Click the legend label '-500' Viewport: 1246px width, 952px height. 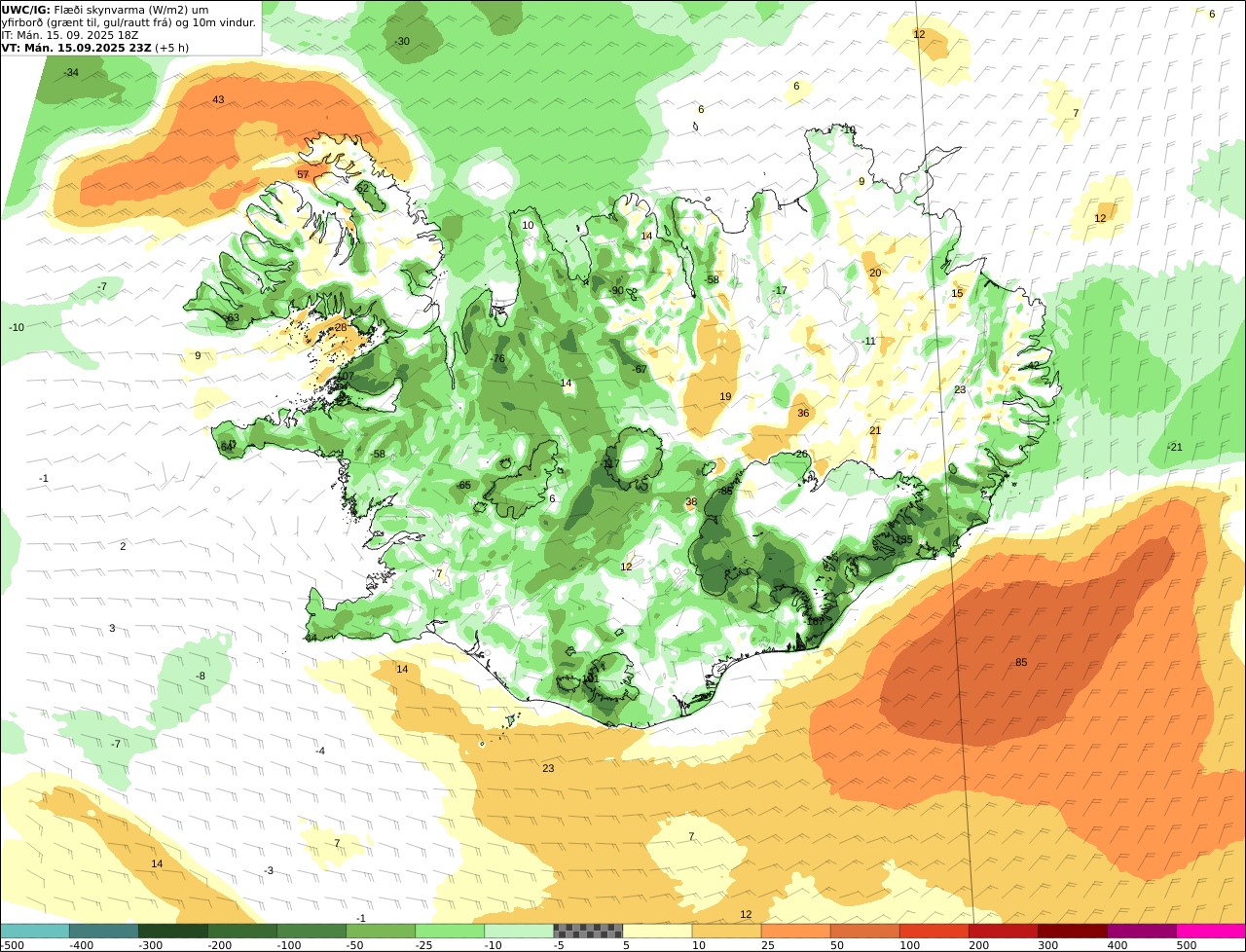(x=13, y=945)
